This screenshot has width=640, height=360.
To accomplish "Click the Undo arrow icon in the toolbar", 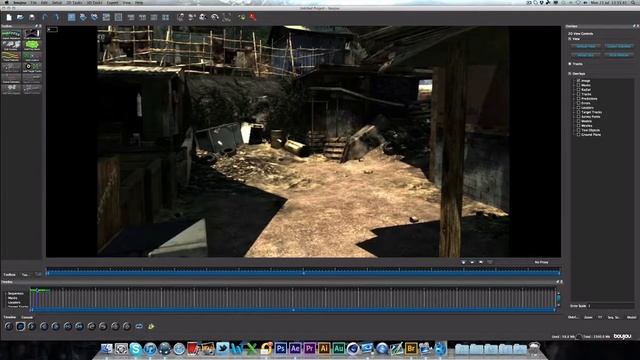I will tap(45, 17).
